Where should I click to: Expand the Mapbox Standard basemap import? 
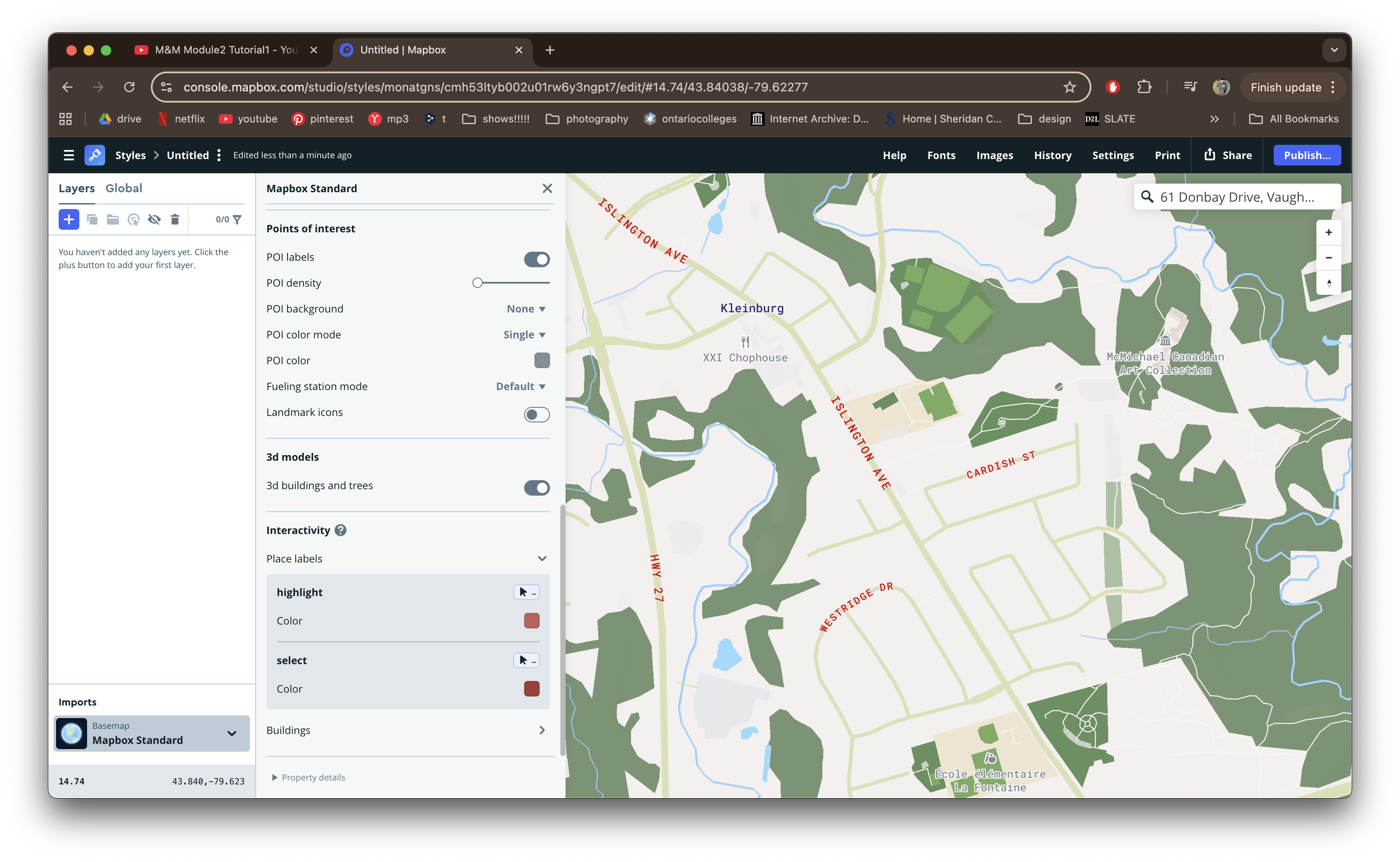(231, 733)
